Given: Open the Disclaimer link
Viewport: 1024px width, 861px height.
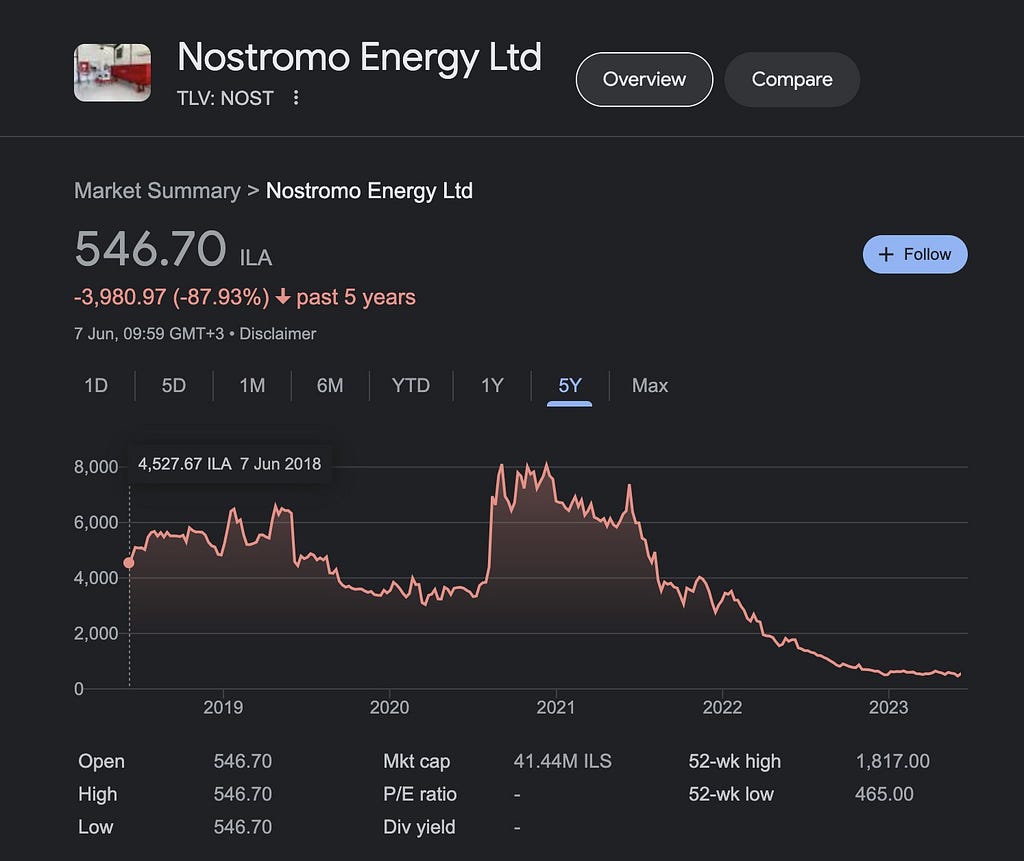Looking at the screenshot, I should 278,334.
